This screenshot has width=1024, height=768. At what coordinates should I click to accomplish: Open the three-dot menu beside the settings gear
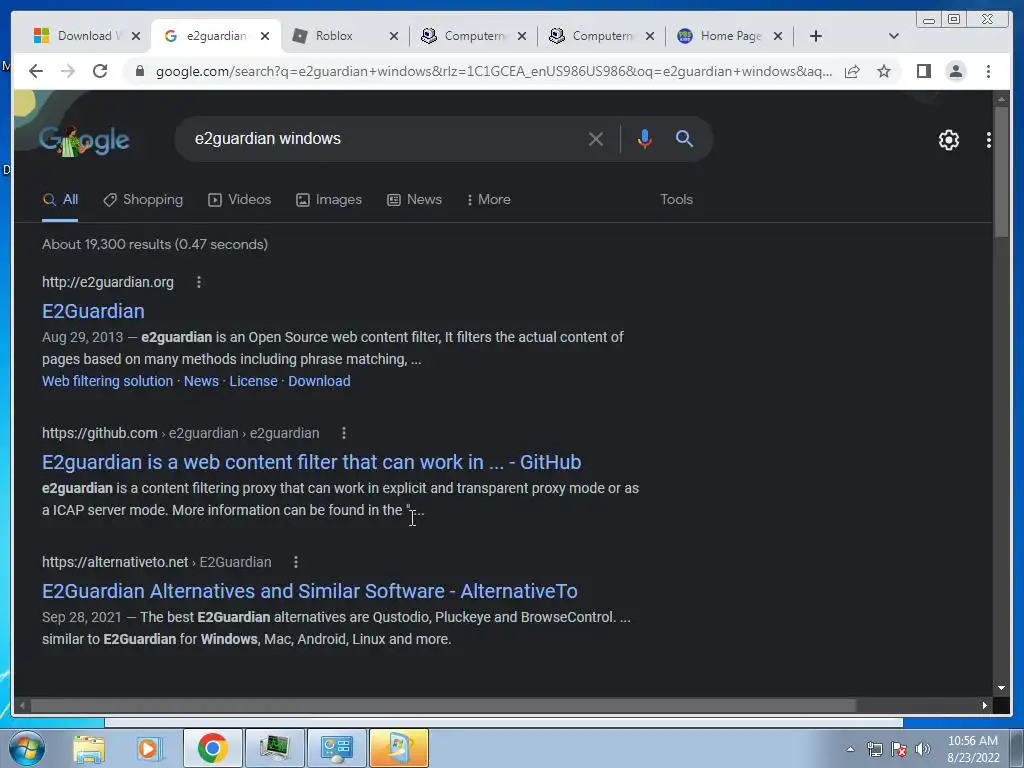tap(989, 140)
